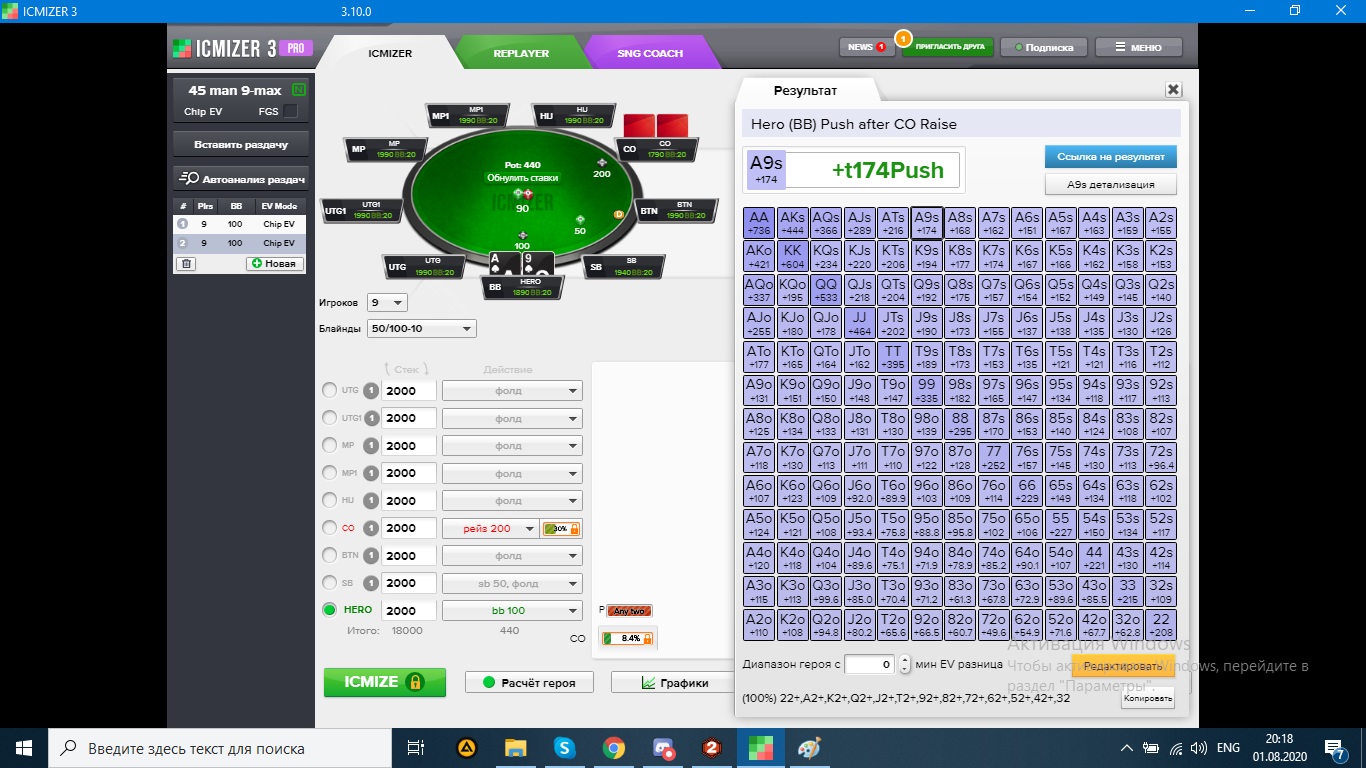Open the Windows Start menu
Image resolution: width=1366 pixels, height=768 pixels.
pos(24,747)
